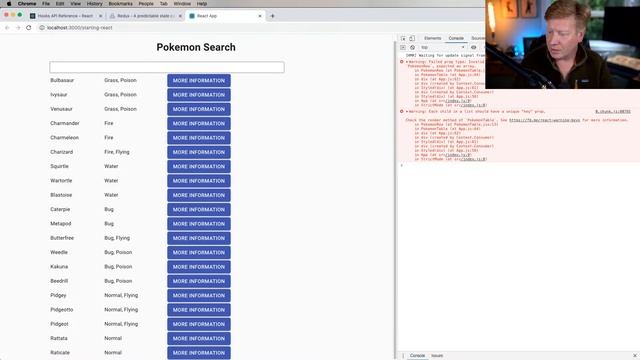Open the History menu

[x=94, y=4]
